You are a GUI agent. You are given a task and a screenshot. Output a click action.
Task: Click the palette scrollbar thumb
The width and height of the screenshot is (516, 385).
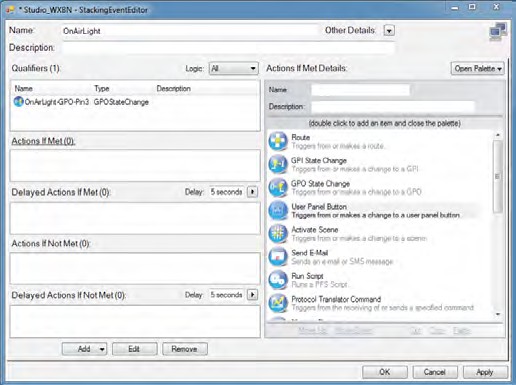click(498, 176)
